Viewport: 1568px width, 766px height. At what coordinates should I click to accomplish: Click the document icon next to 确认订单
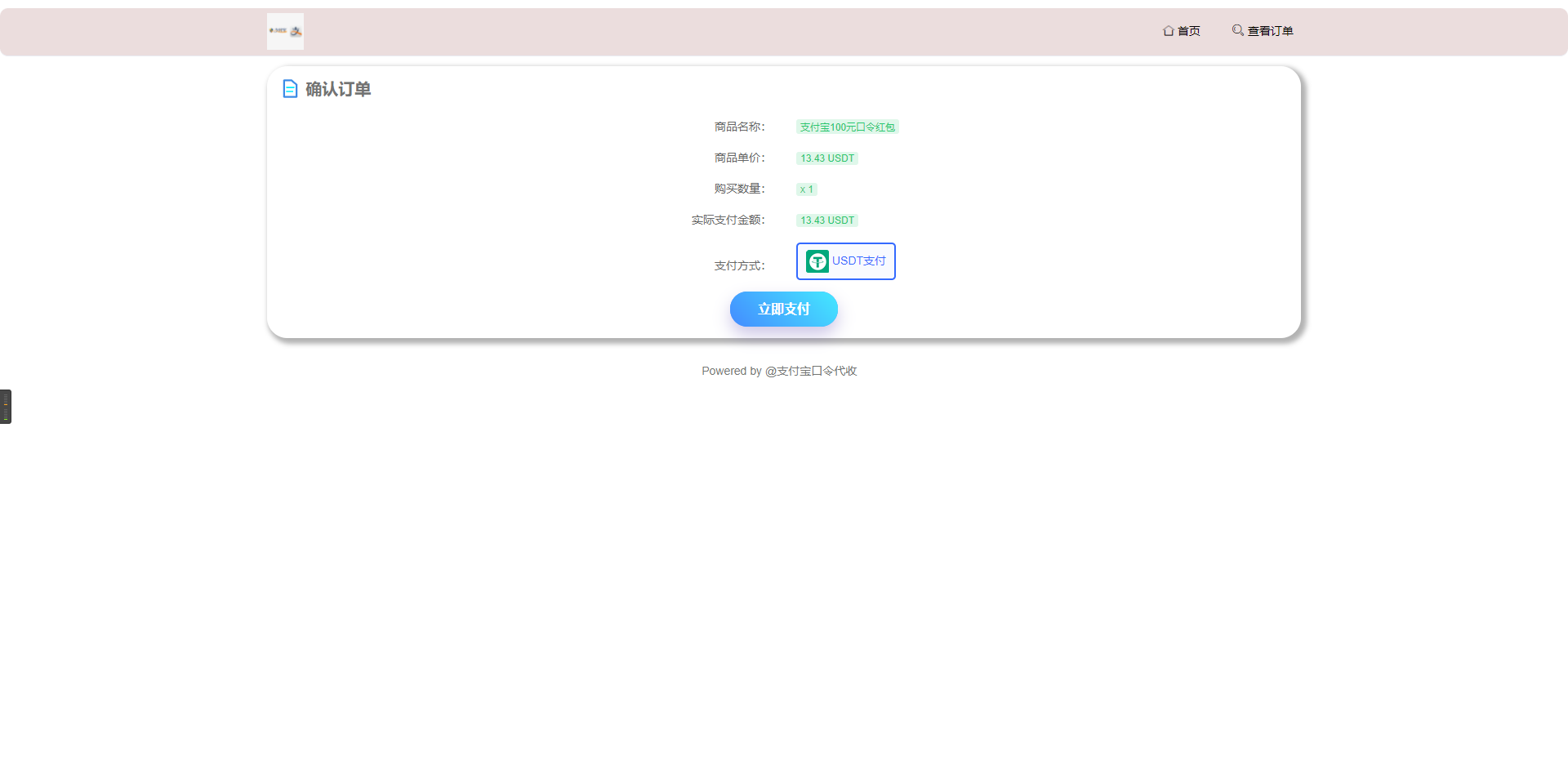pos(290,89)
